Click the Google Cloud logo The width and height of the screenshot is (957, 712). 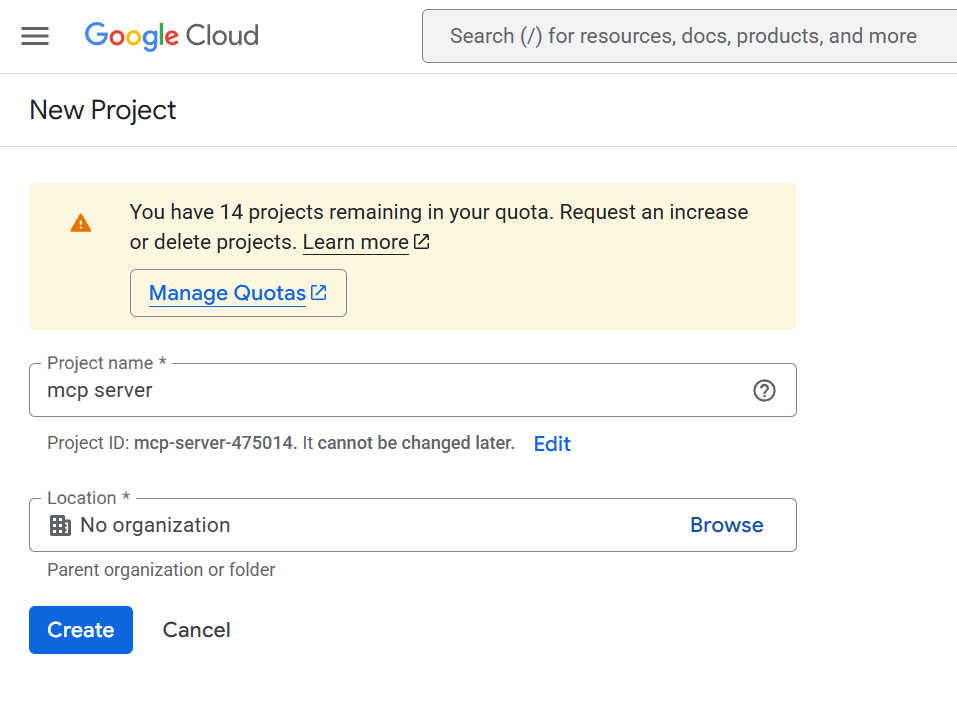coord(172,36)
